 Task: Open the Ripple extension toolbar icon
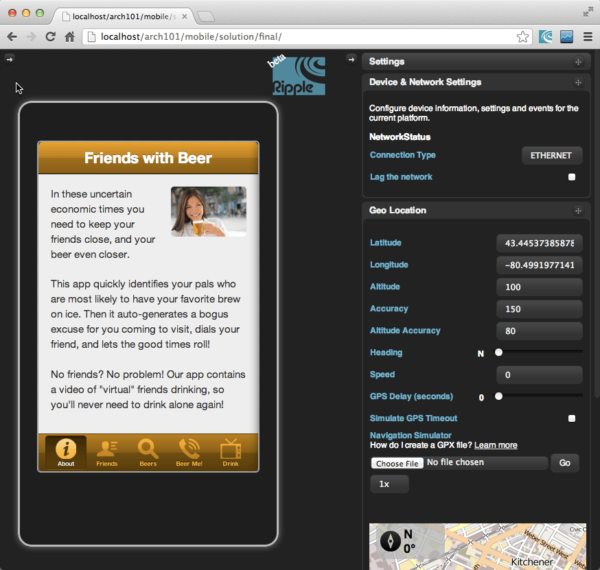click(545, 37)
